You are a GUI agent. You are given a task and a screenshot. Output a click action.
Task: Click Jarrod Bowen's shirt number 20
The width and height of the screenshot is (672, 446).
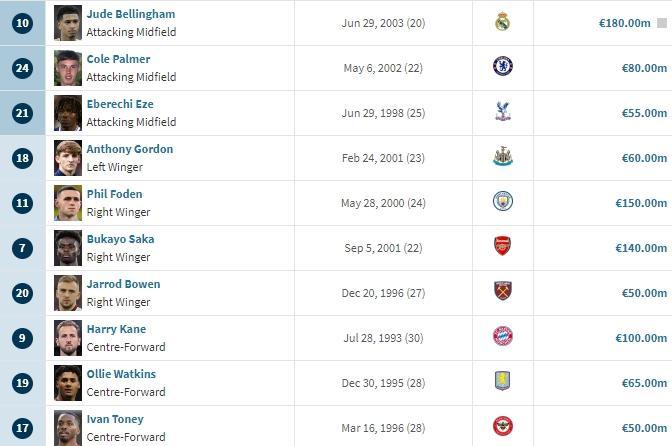23,292
